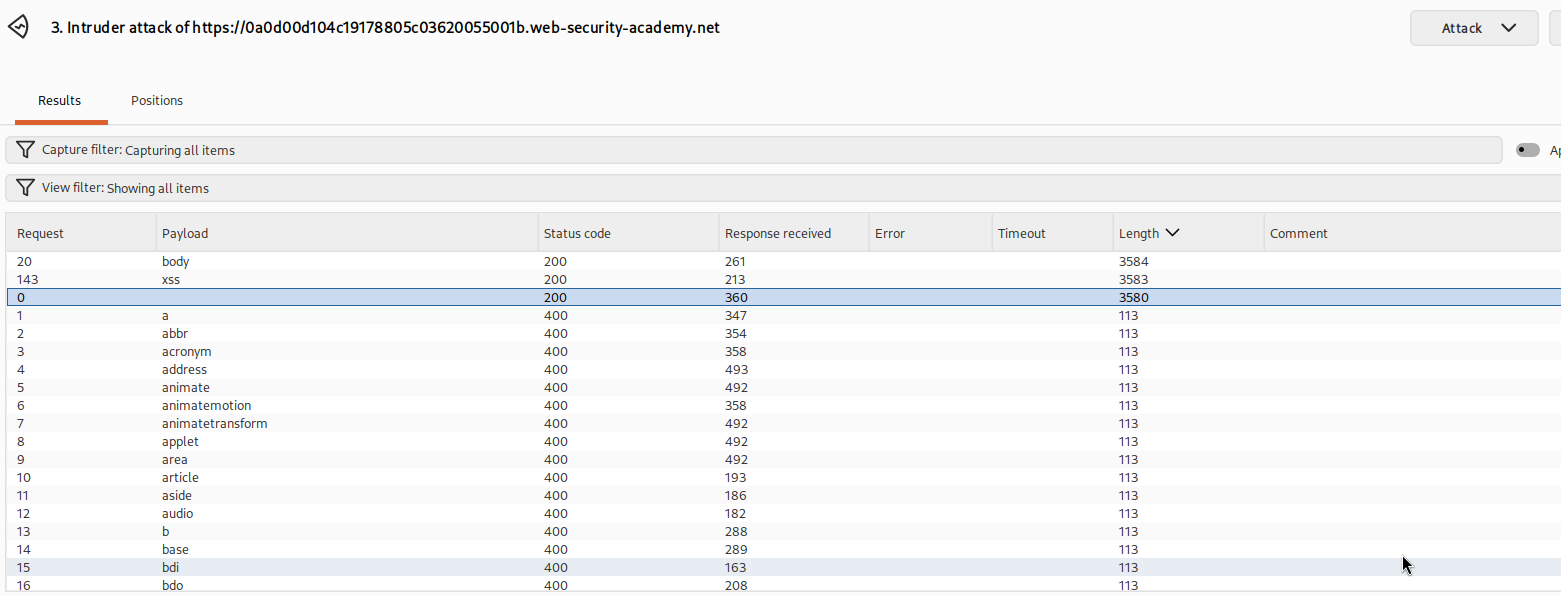Click the Length column sort arrow
This screenshot has height=596, width=1561.
click(1173, 233)
